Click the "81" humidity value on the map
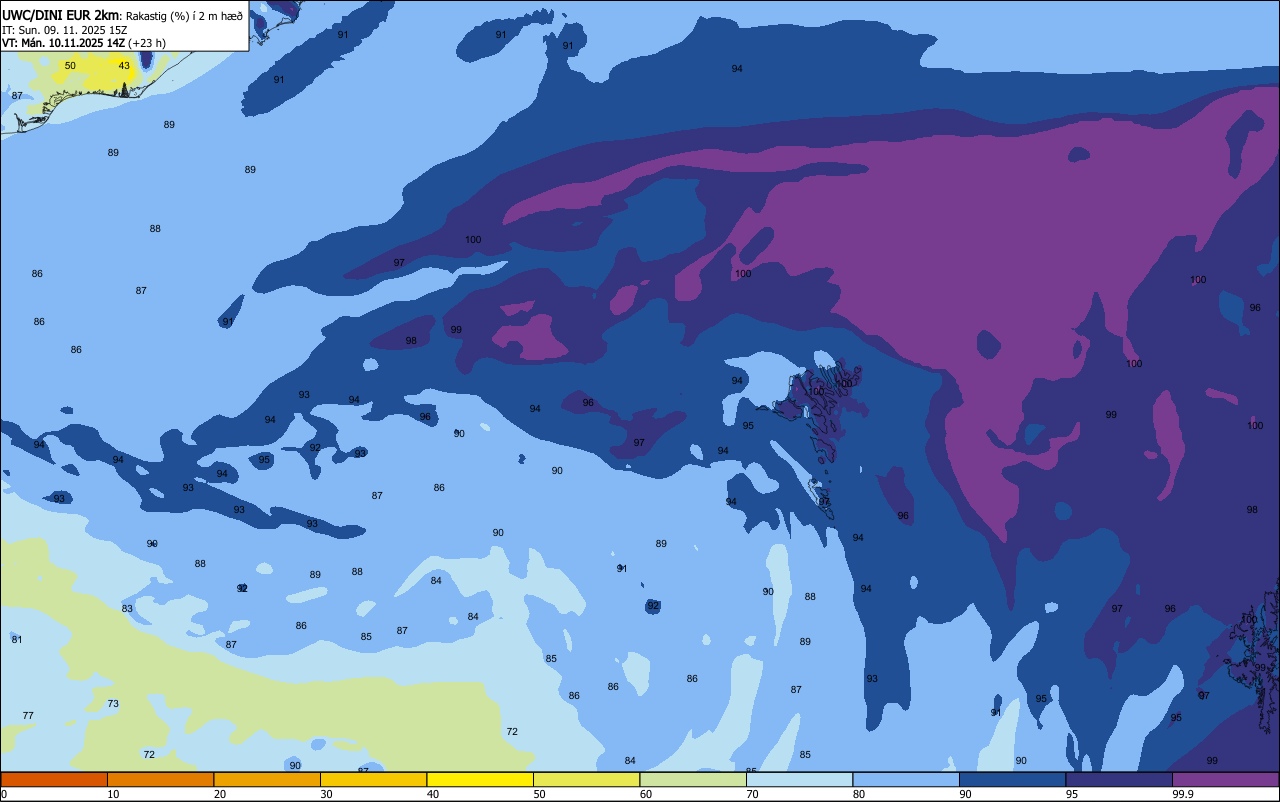This screenshot has height=802, width=1280. click(16, 640)
